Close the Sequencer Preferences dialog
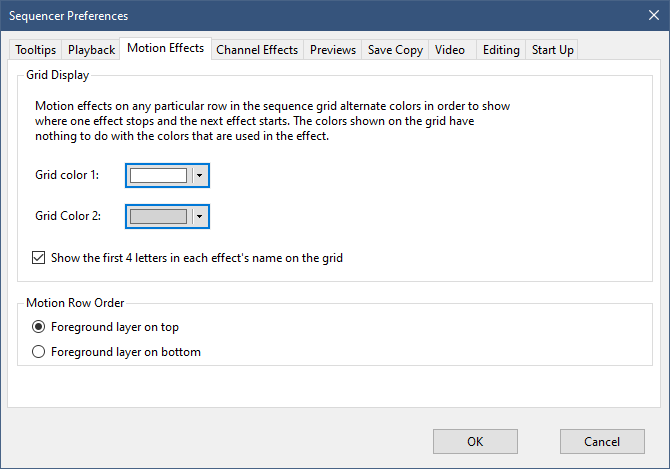670x469 pixels. coord(654,15)
